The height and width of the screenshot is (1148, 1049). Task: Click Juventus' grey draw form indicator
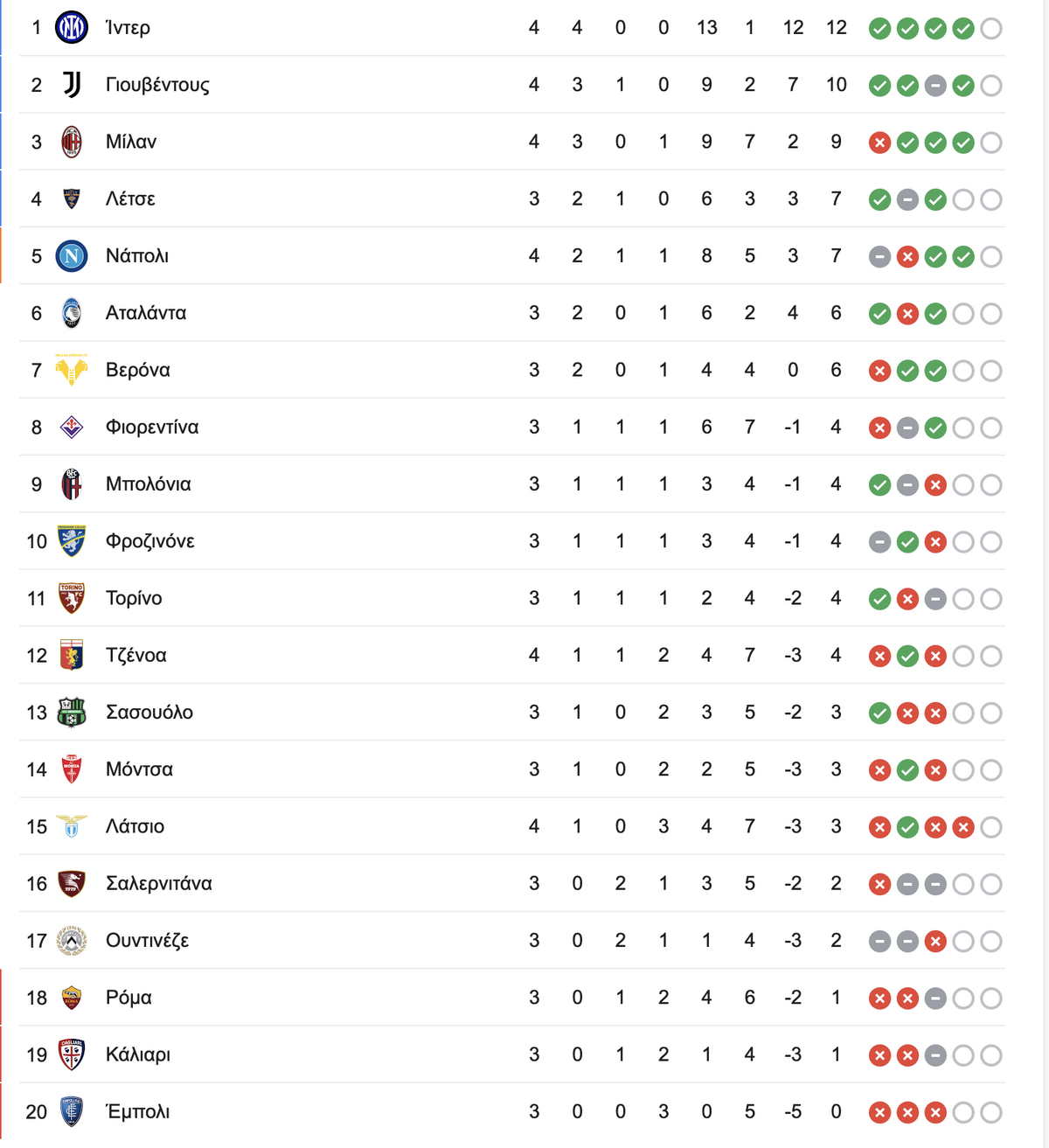[x=935, y=86]
